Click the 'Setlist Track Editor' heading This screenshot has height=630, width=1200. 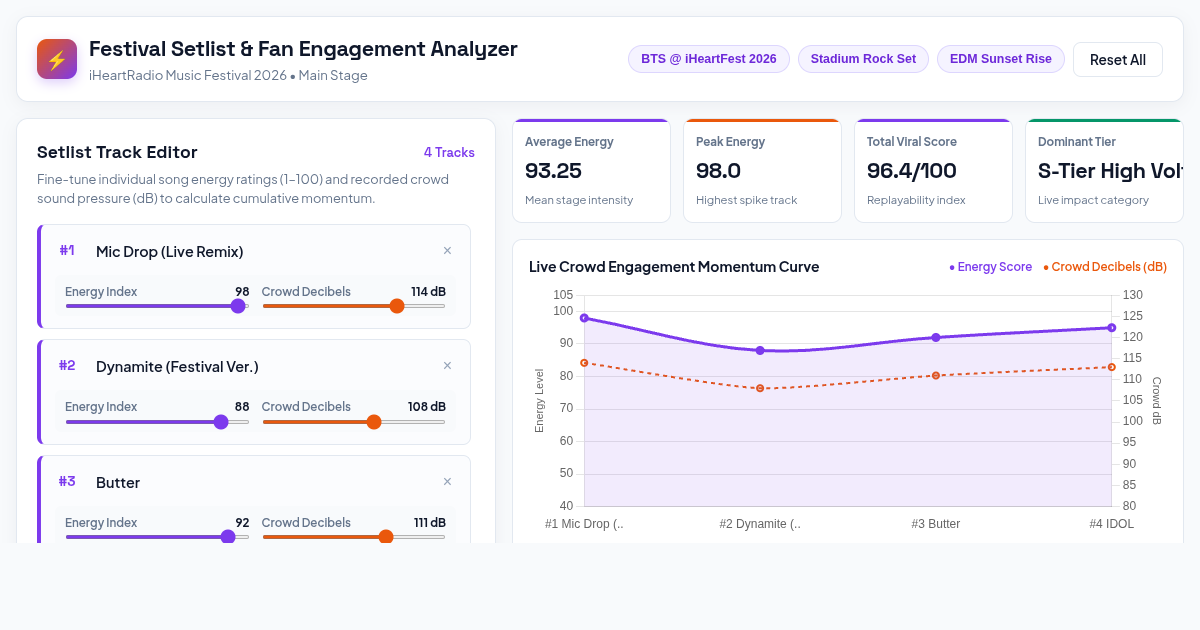(x=117, y=152)
